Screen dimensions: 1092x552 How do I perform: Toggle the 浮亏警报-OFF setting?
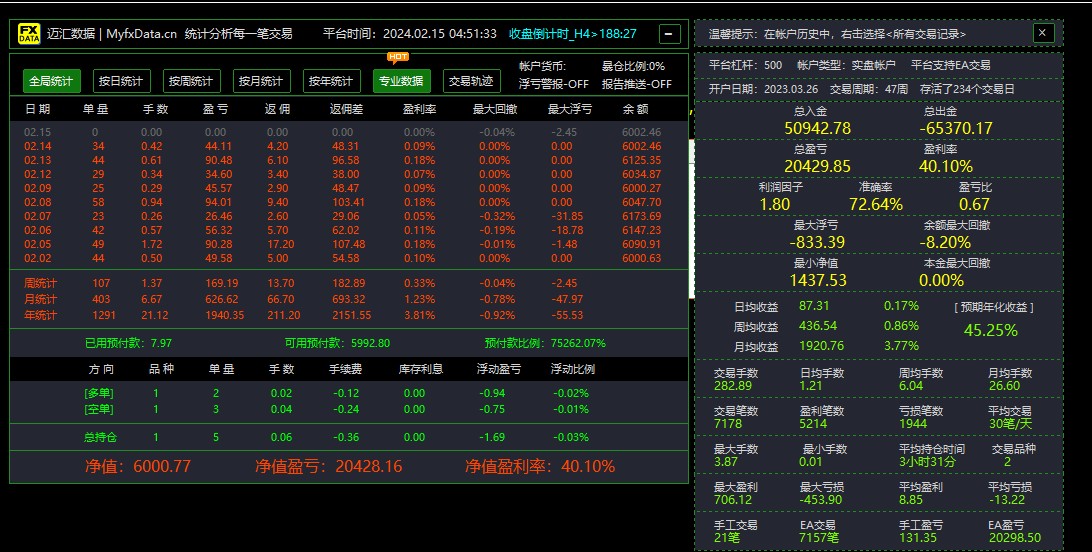[x=554, y=84]
